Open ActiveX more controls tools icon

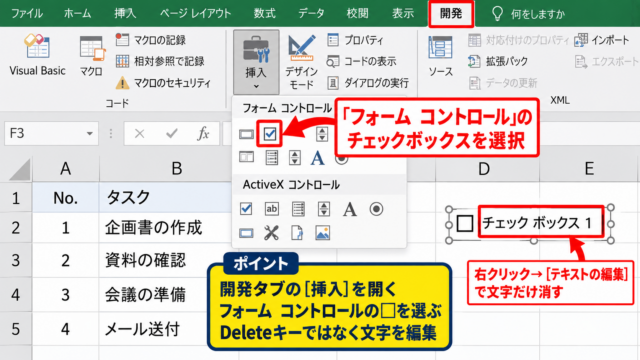(271, 233)
